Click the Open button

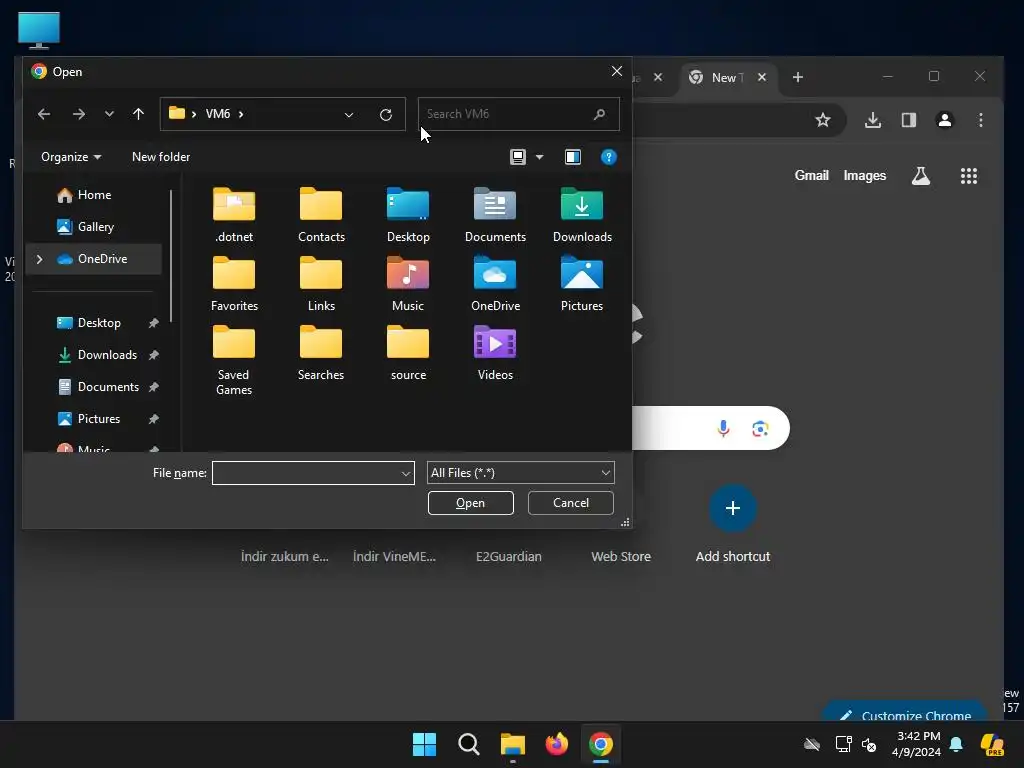pos(470,503)
